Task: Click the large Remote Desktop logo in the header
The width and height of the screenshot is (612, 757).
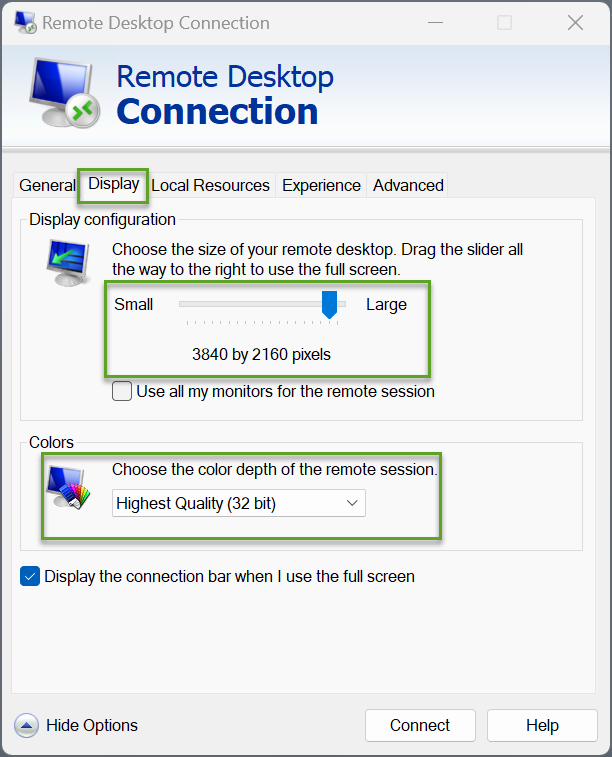Action: click(x=62, y=93)
